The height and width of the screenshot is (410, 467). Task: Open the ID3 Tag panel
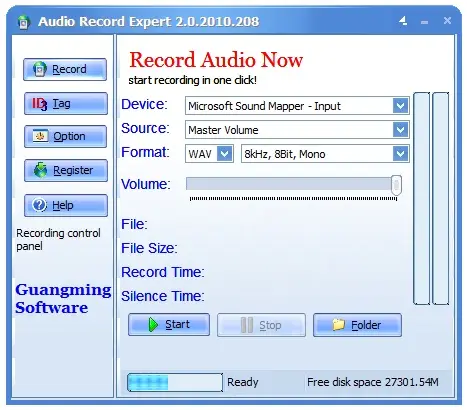66,104
